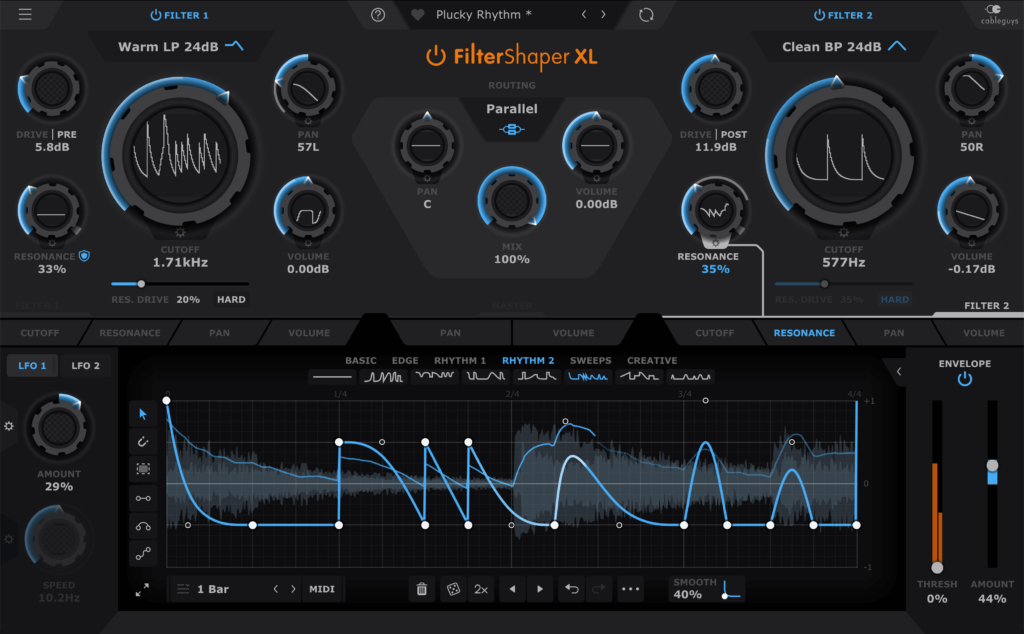Toggle Filter 2 power on or off
1024x634 pixels.
pos(819,15)
